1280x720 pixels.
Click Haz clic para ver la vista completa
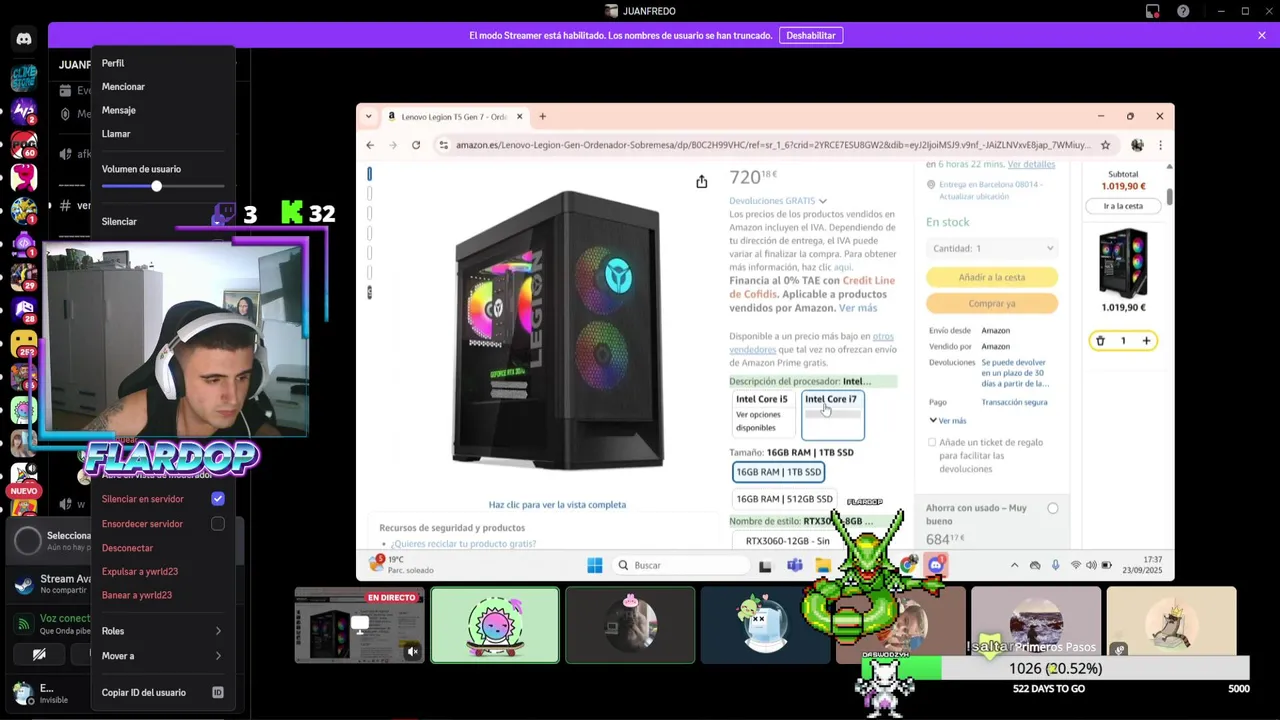point(557,505)
